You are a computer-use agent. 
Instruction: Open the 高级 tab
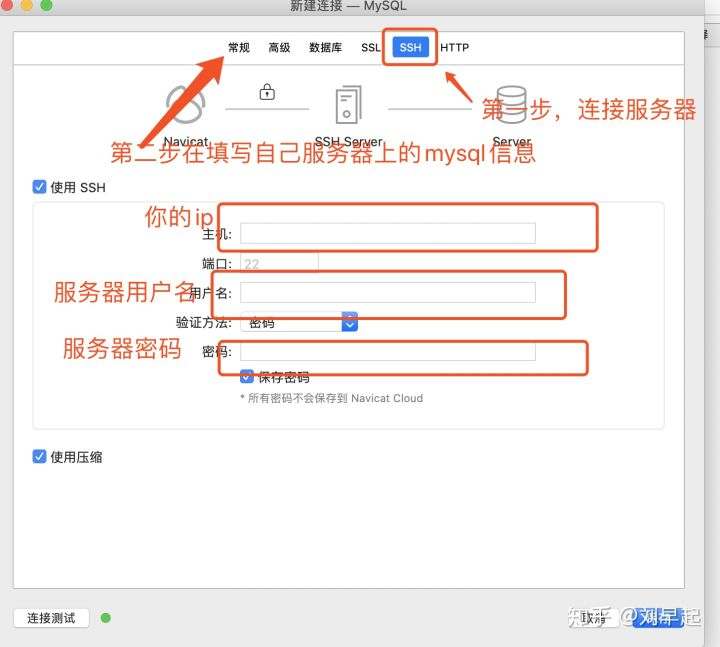coord(279,47)
